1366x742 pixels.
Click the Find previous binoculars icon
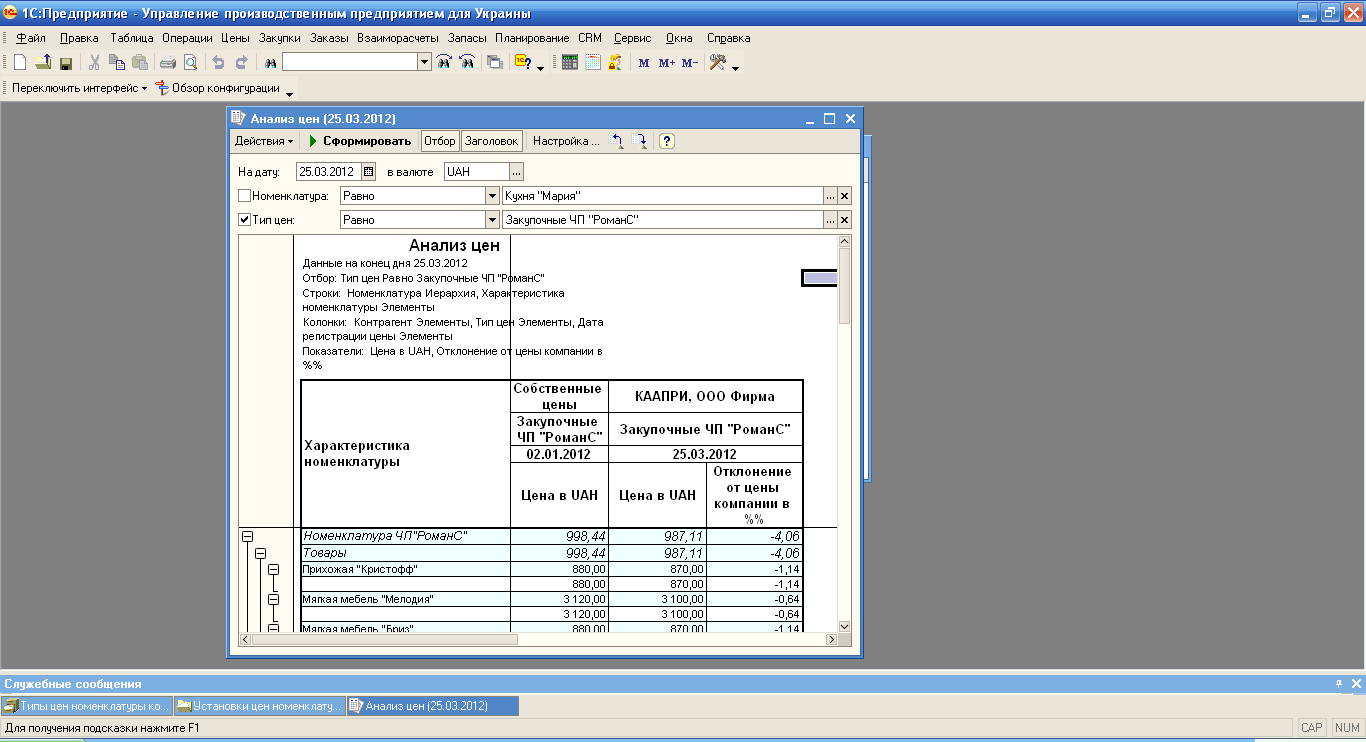coord(467,62)
